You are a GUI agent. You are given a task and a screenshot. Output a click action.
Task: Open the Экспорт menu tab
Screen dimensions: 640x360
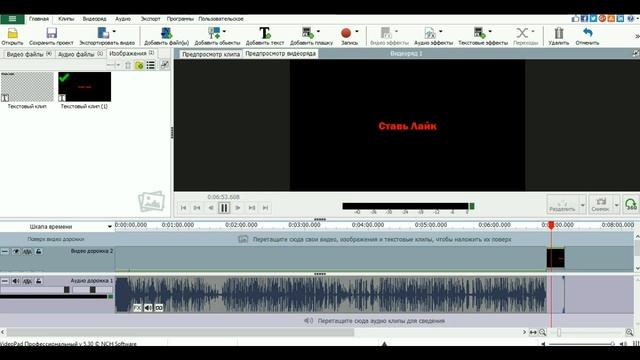[151, 19]
